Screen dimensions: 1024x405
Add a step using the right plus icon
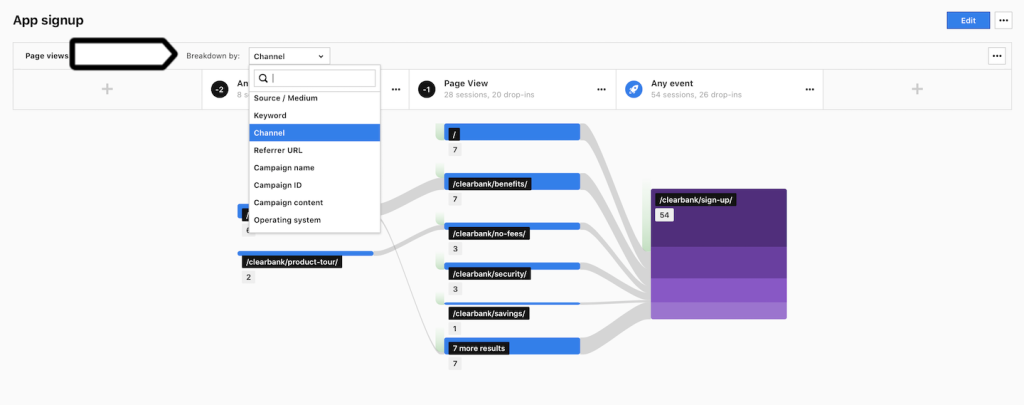click(917, 89)
